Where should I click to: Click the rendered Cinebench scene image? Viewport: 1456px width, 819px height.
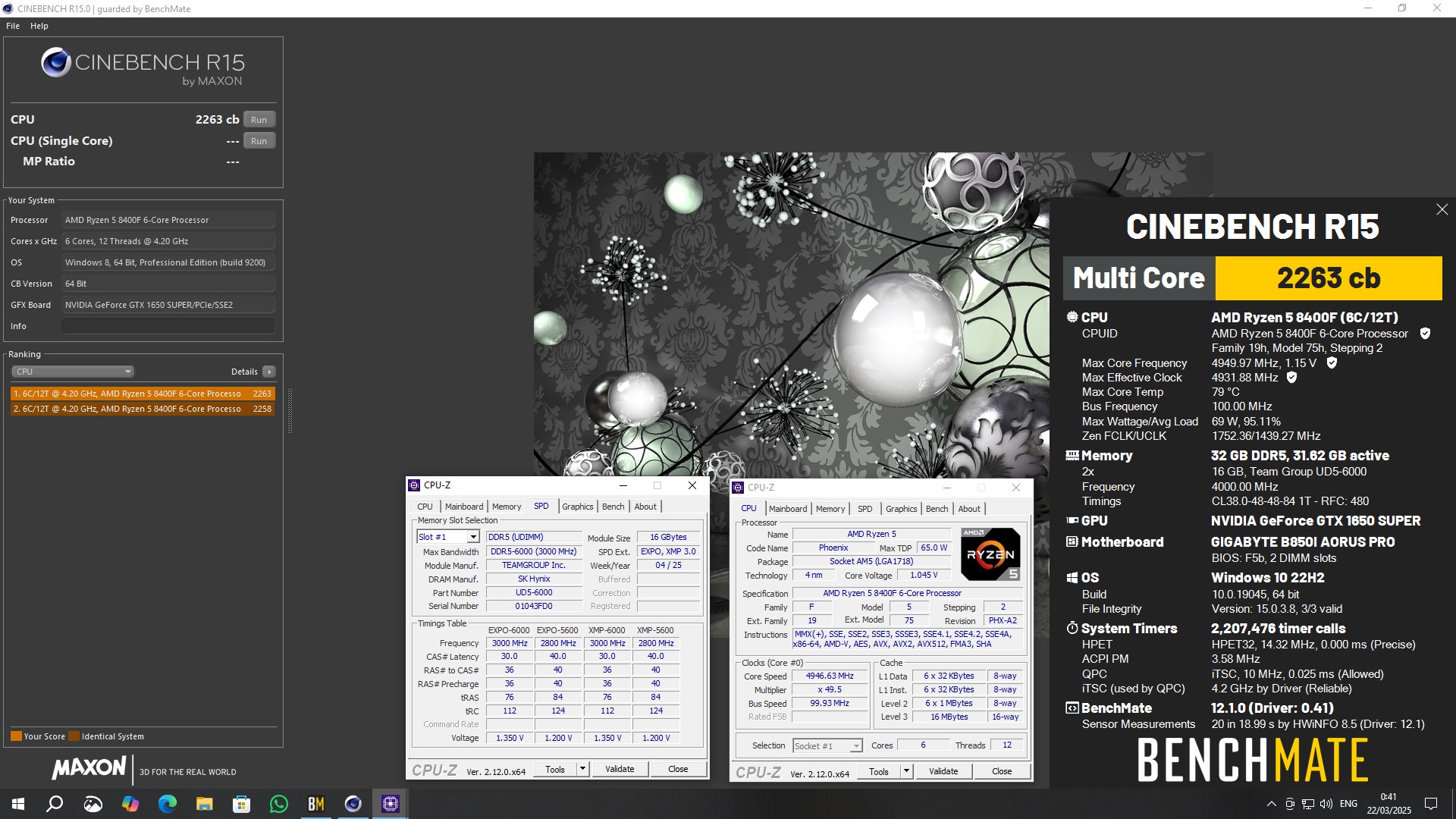pyautogui.click(x=791, y=315)
